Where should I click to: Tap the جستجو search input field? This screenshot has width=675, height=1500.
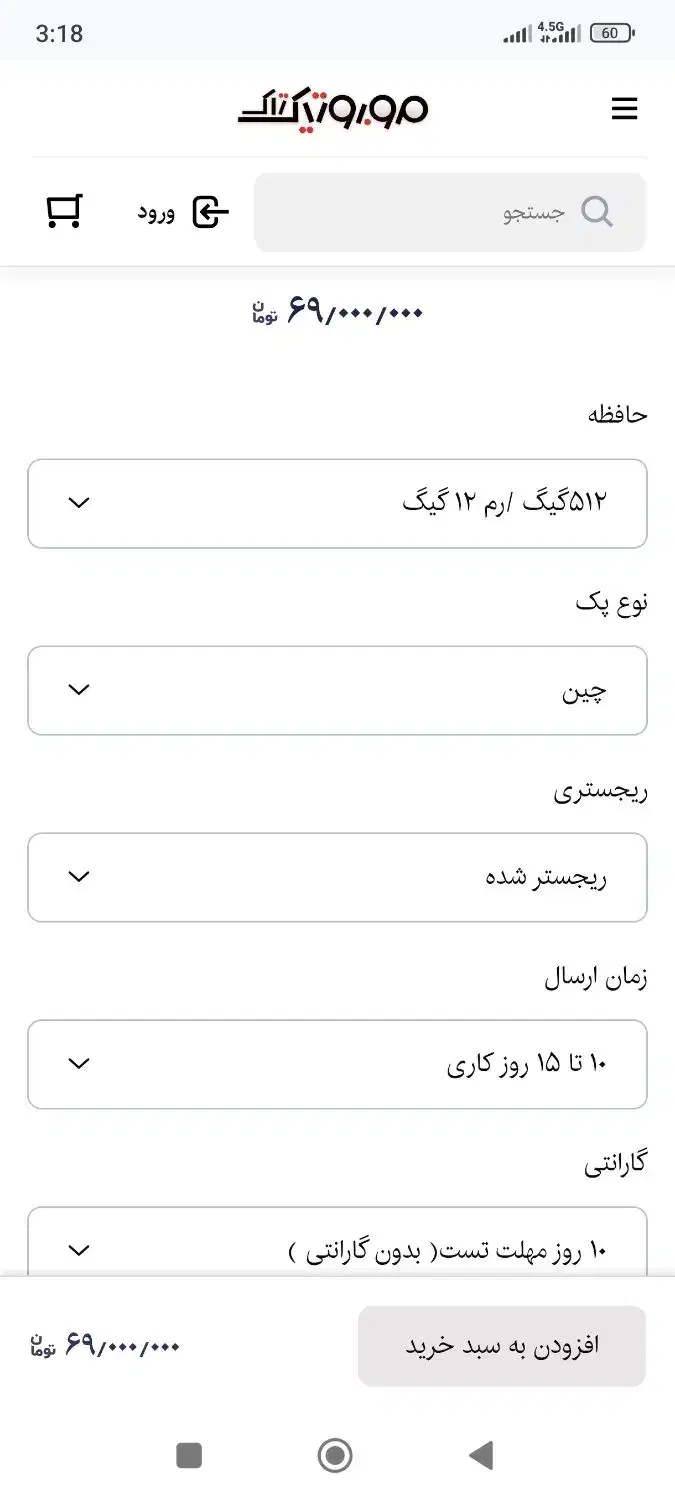[450, 211]
